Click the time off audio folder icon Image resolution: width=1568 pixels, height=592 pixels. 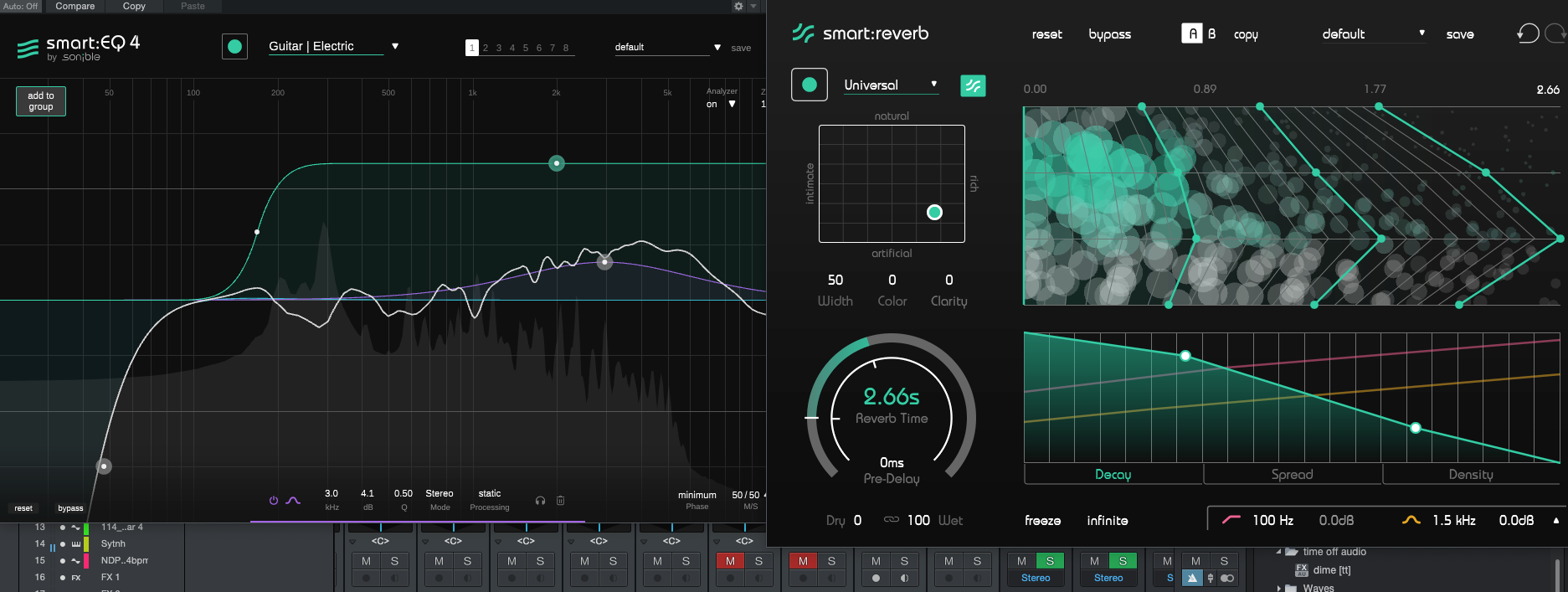click(1292, 552)
